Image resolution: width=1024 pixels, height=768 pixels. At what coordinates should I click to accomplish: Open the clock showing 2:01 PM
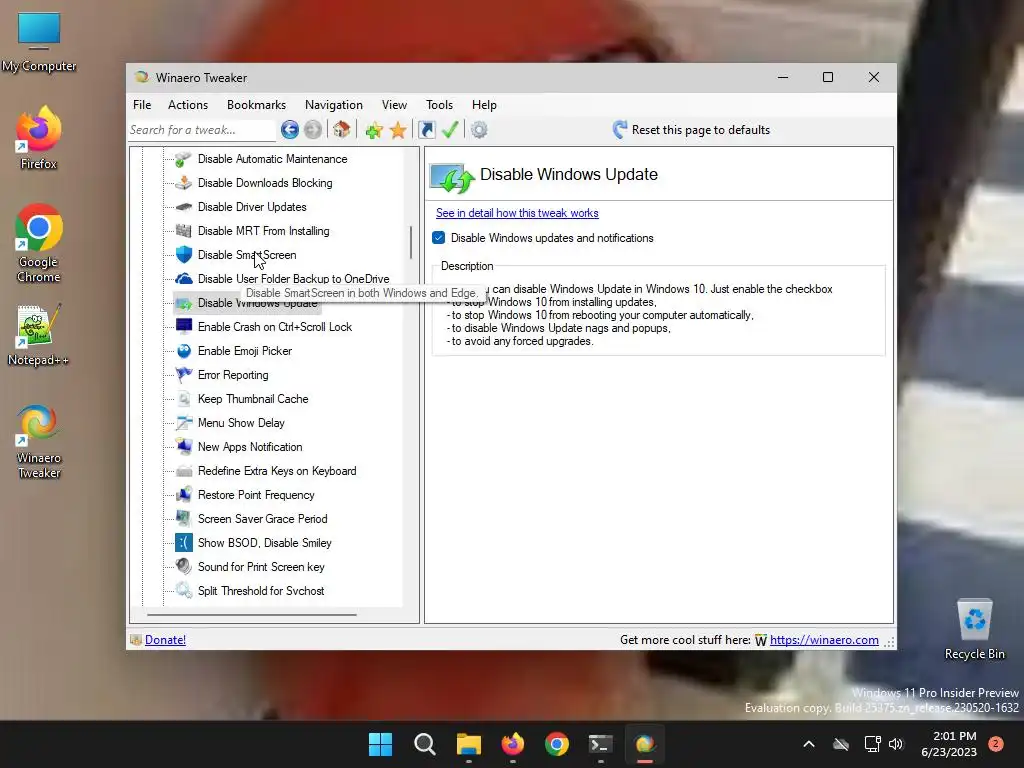point(949,744)
